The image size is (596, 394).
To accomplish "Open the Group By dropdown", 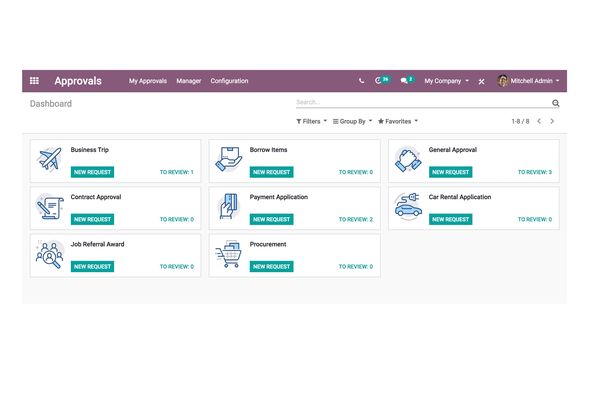I will click(352, 121).
